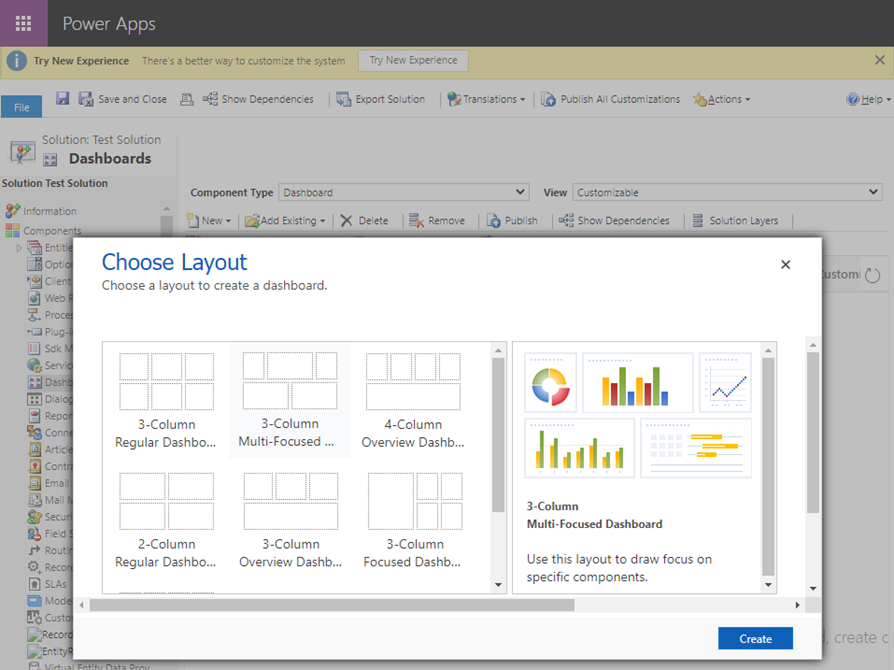Click the Save disk icon in toolbar
Screen dimensions: 894x670
[x=63, y=99]
